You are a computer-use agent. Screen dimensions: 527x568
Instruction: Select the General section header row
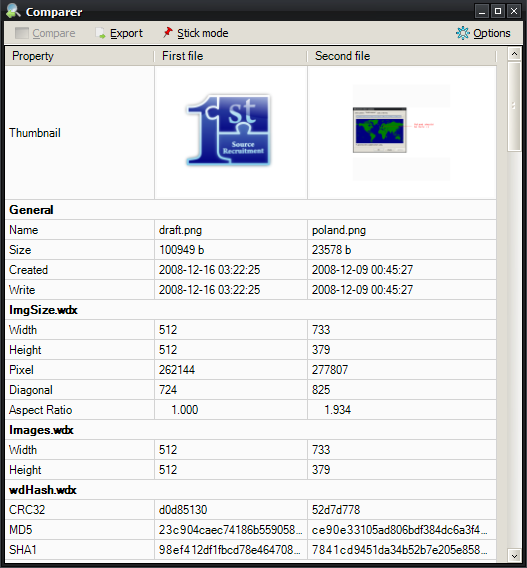point(251,210)
